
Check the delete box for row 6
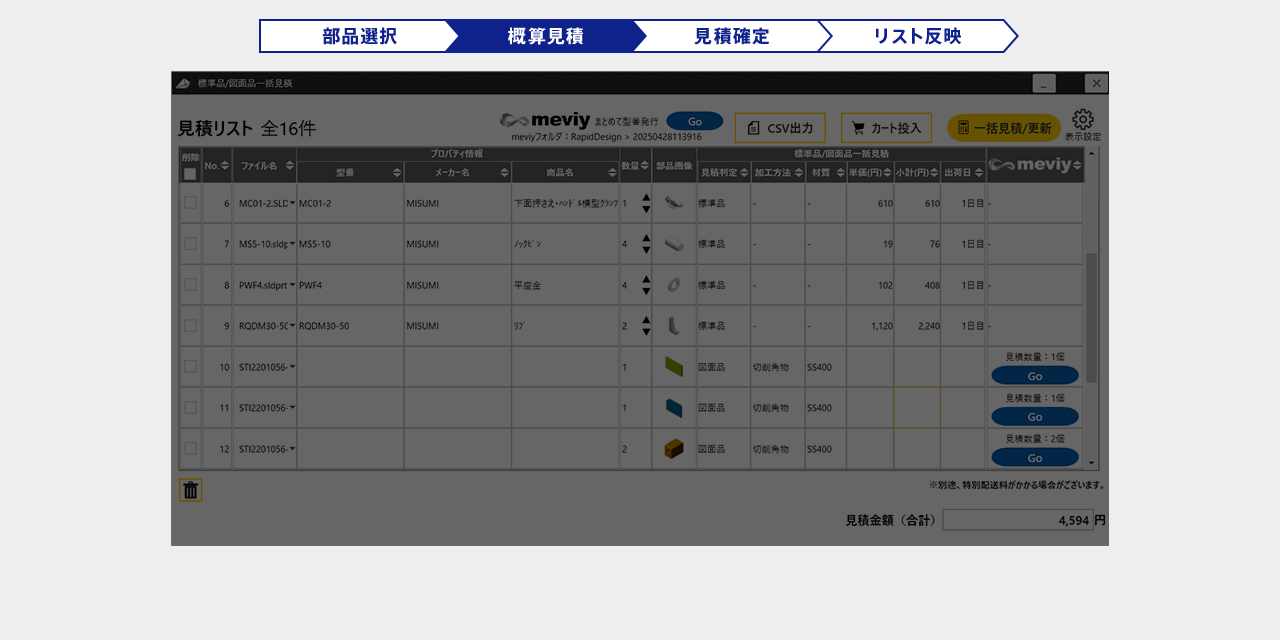[x=190, y=203]
